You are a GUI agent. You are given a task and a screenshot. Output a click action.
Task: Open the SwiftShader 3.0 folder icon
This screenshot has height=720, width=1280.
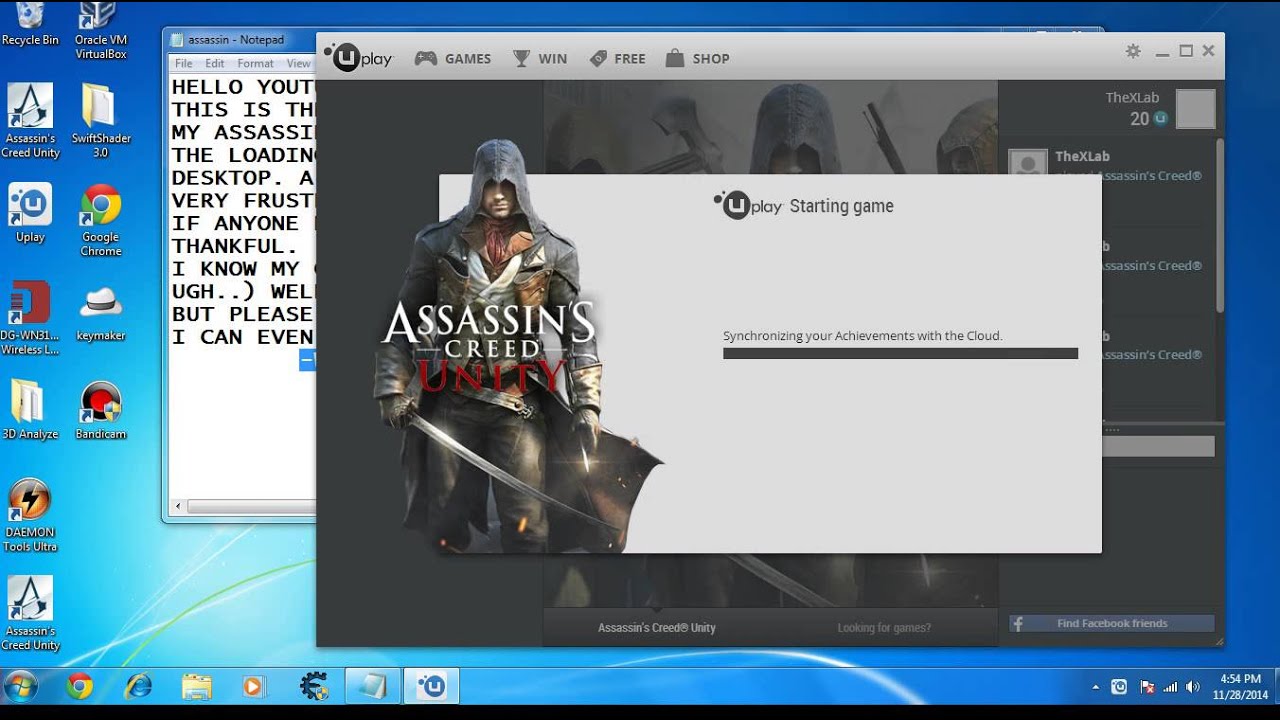(101, 121)
